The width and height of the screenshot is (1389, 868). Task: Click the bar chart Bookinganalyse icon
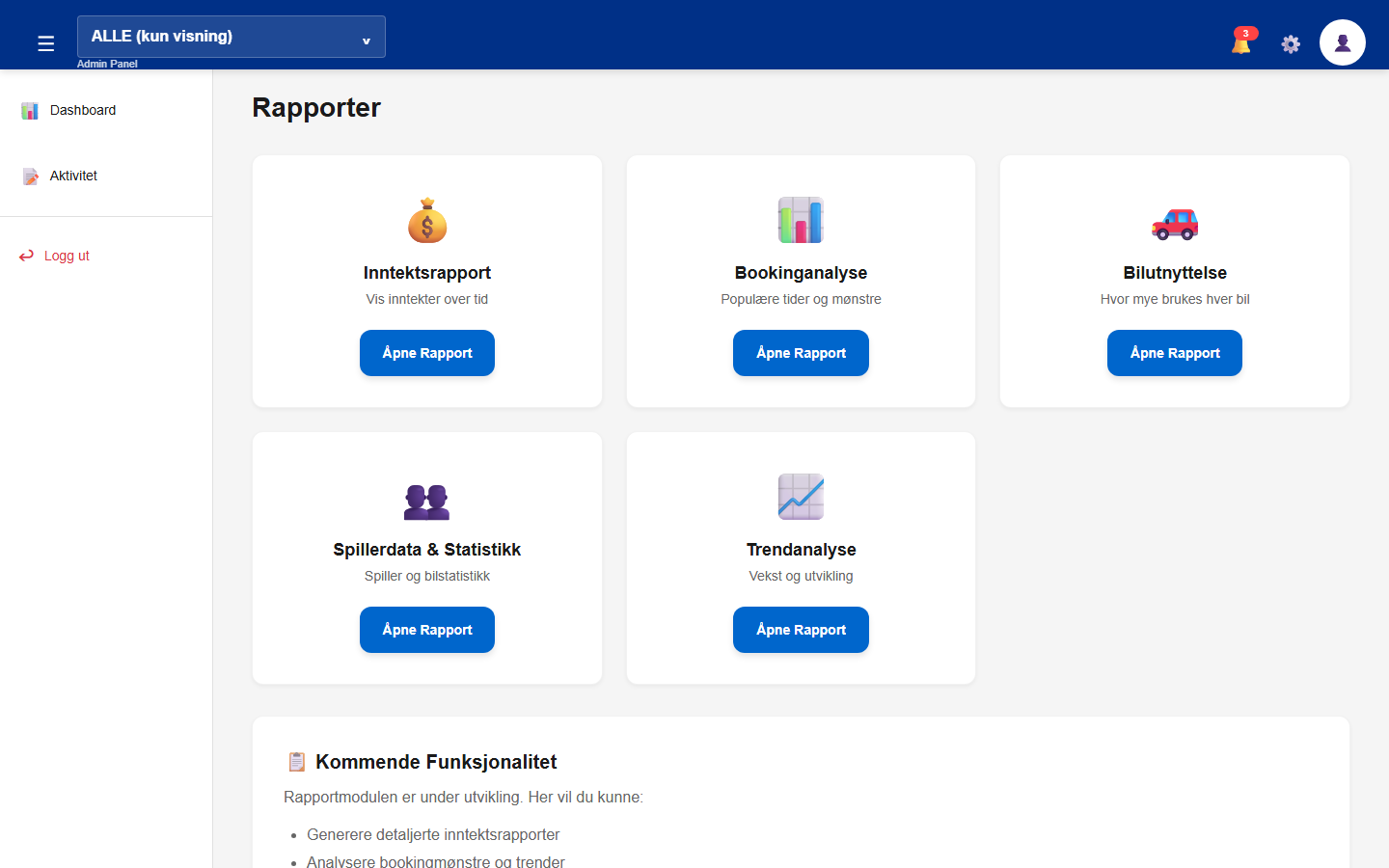point(801,220)
